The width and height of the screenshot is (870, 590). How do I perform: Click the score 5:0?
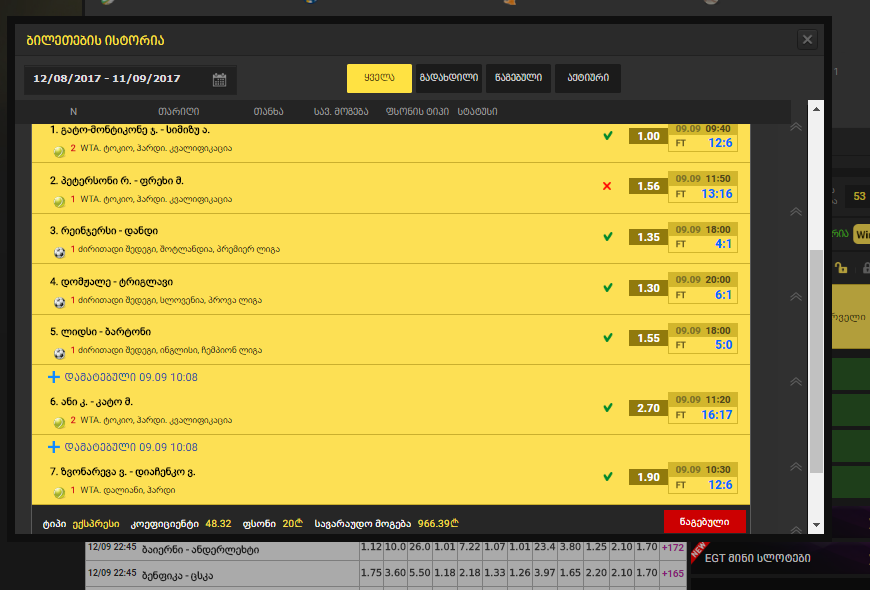(x=724, y=345)
